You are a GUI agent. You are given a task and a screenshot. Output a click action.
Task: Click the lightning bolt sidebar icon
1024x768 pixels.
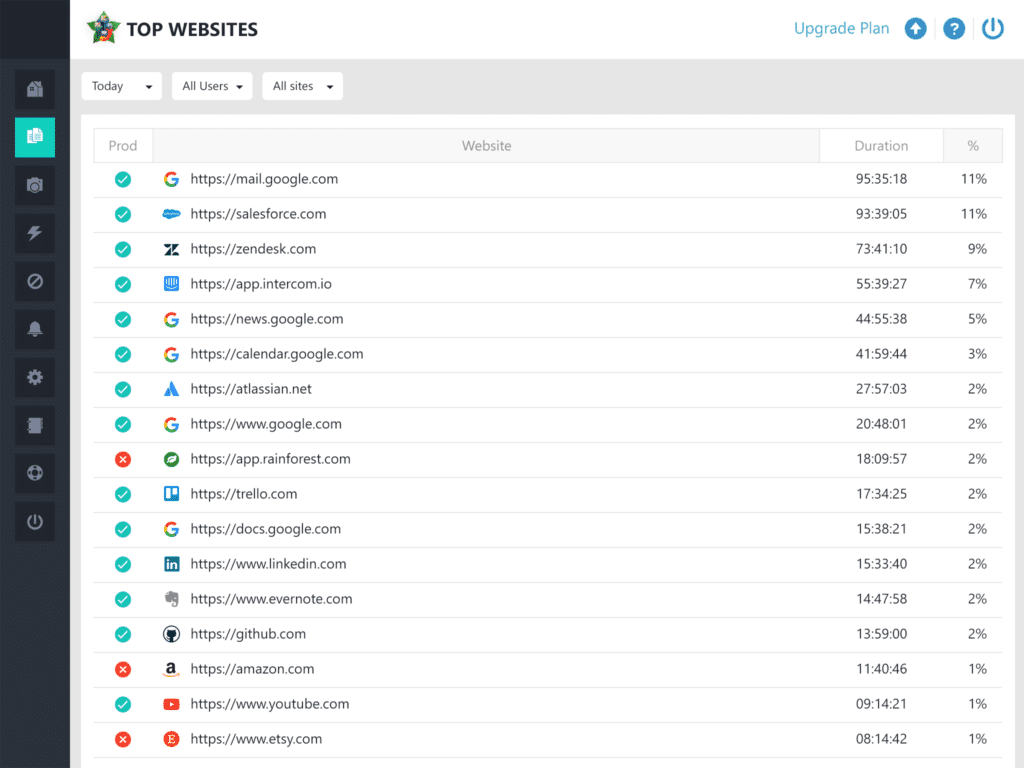[x=35, y=234]
